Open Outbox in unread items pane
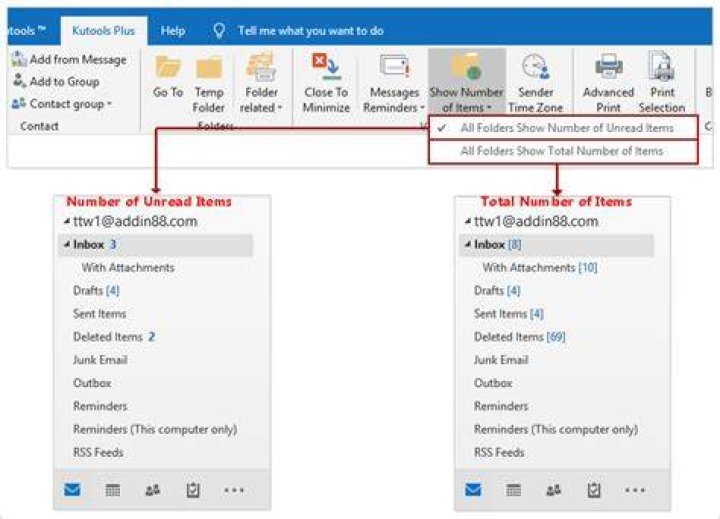 [x=92, y=383]
